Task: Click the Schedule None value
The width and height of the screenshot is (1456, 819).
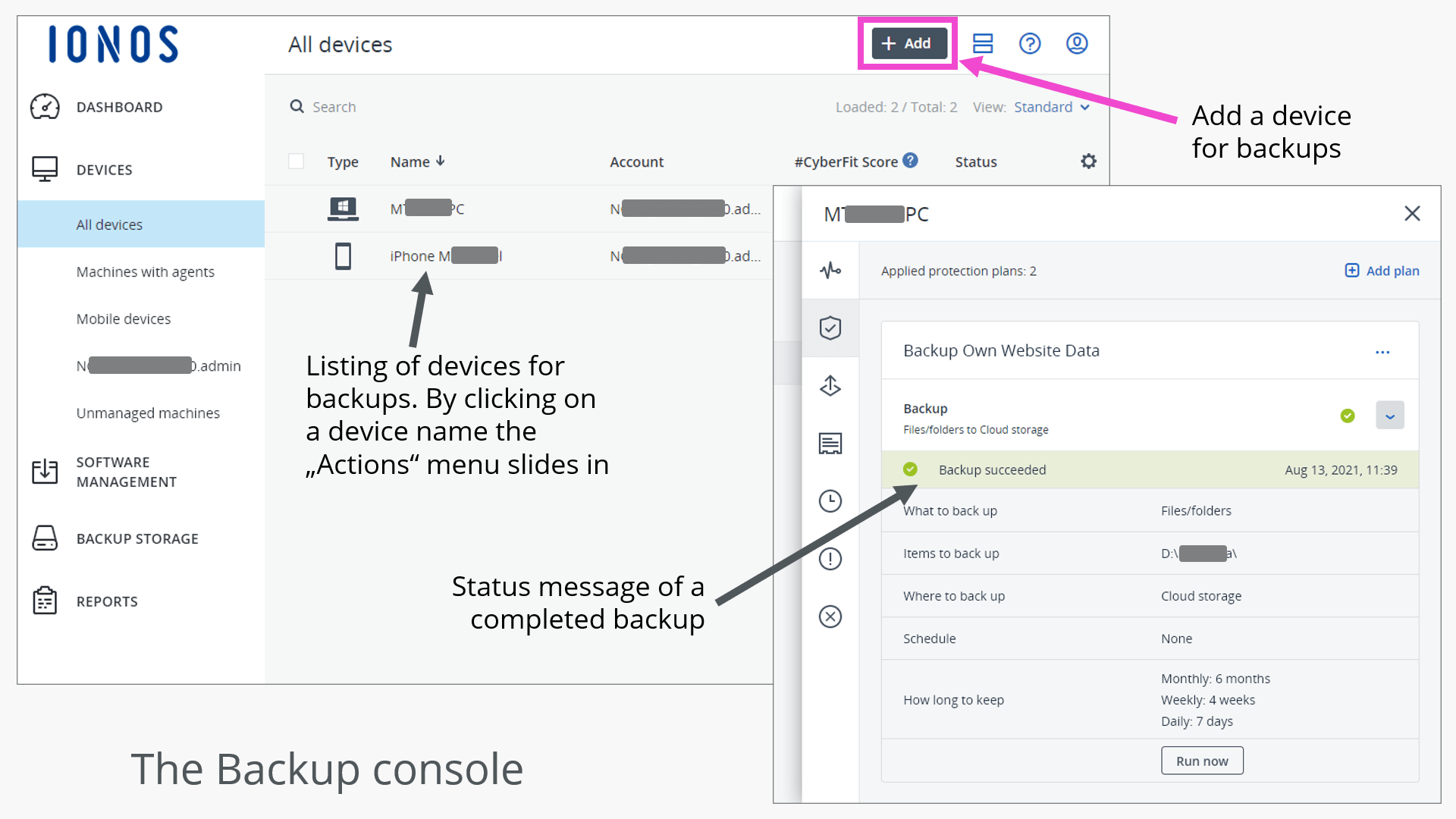Action: coord(1176,638)
